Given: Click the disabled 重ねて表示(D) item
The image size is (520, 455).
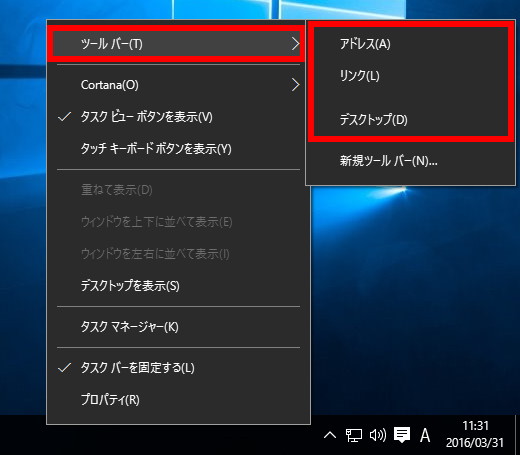Looking at the screenshot, I should [178, 190].
